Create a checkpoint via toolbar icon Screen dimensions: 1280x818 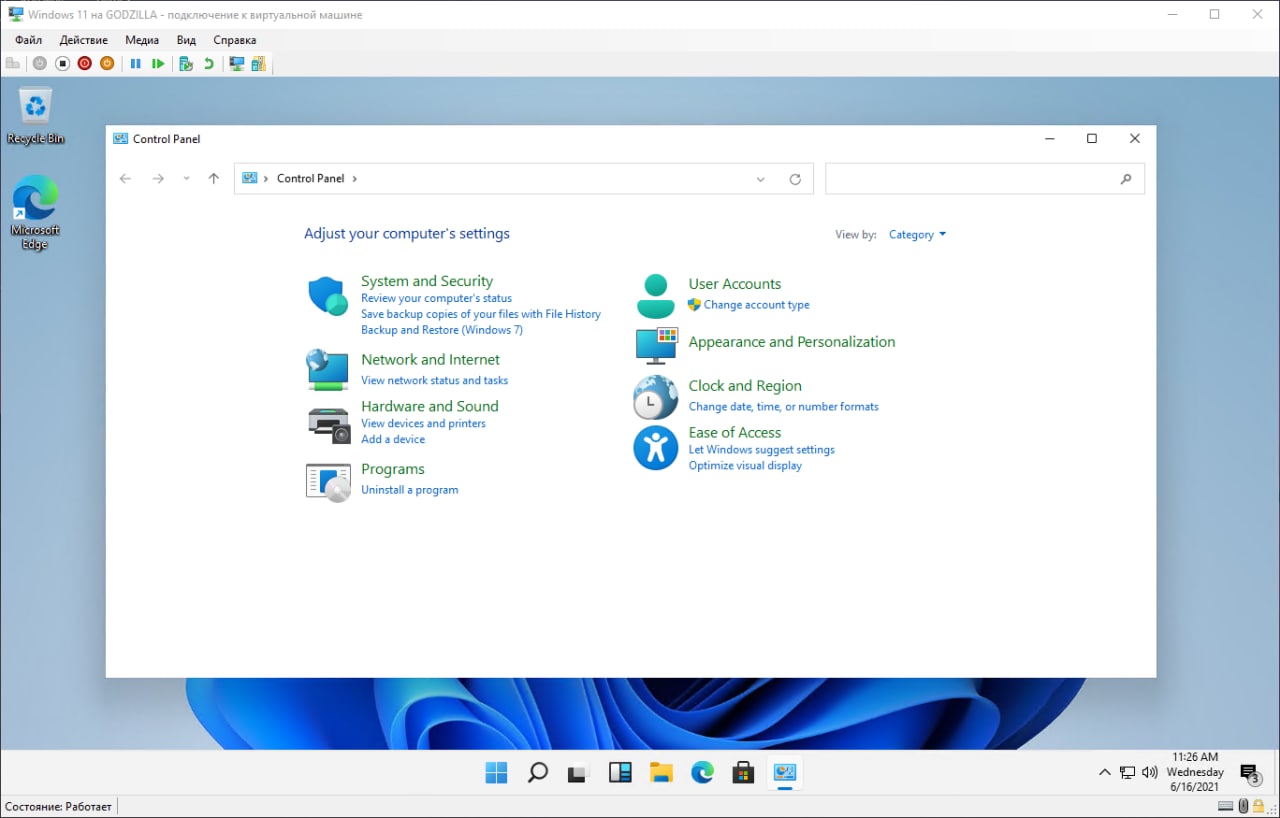click(x=186, y=63)
